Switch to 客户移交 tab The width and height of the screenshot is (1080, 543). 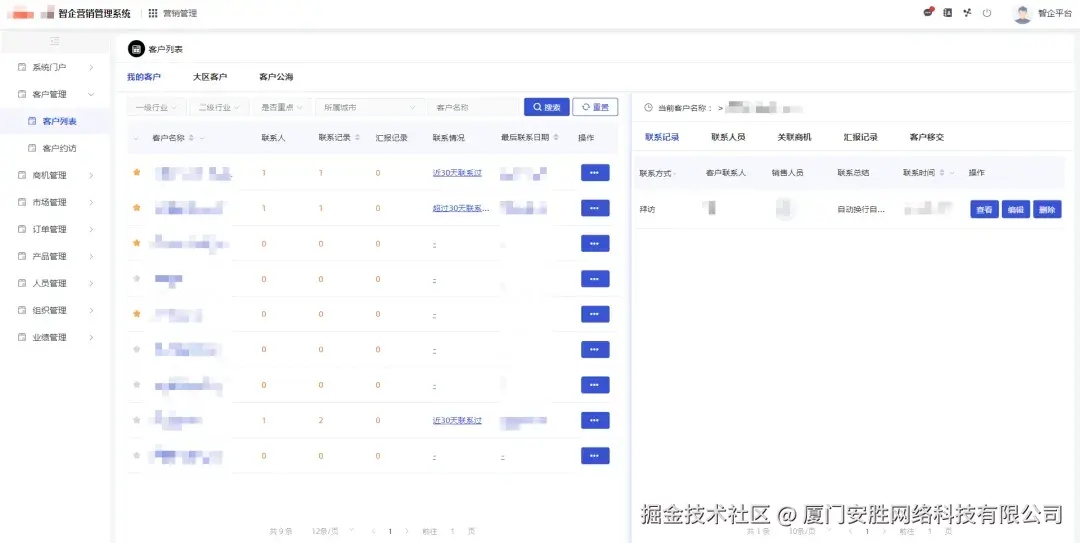click(926, 137)
